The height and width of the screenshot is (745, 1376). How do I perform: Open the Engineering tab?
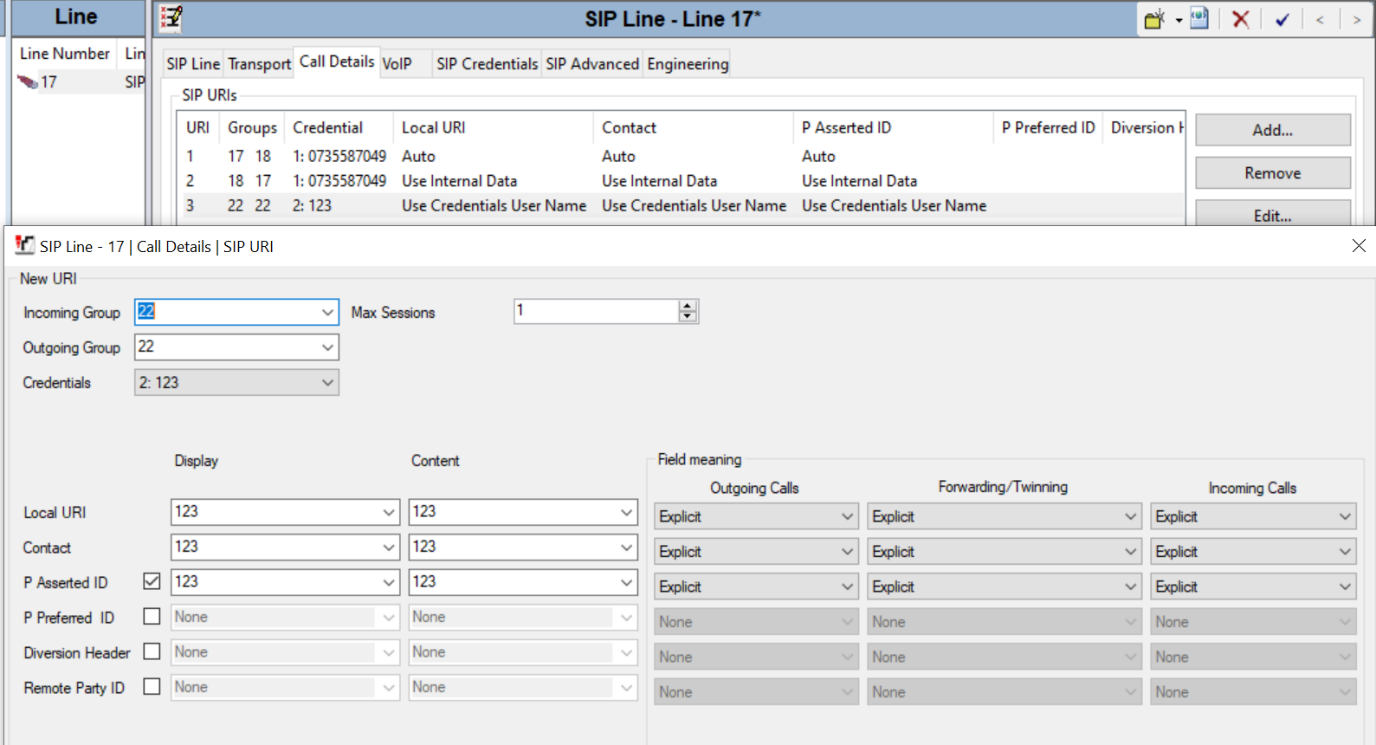[688, 64]
